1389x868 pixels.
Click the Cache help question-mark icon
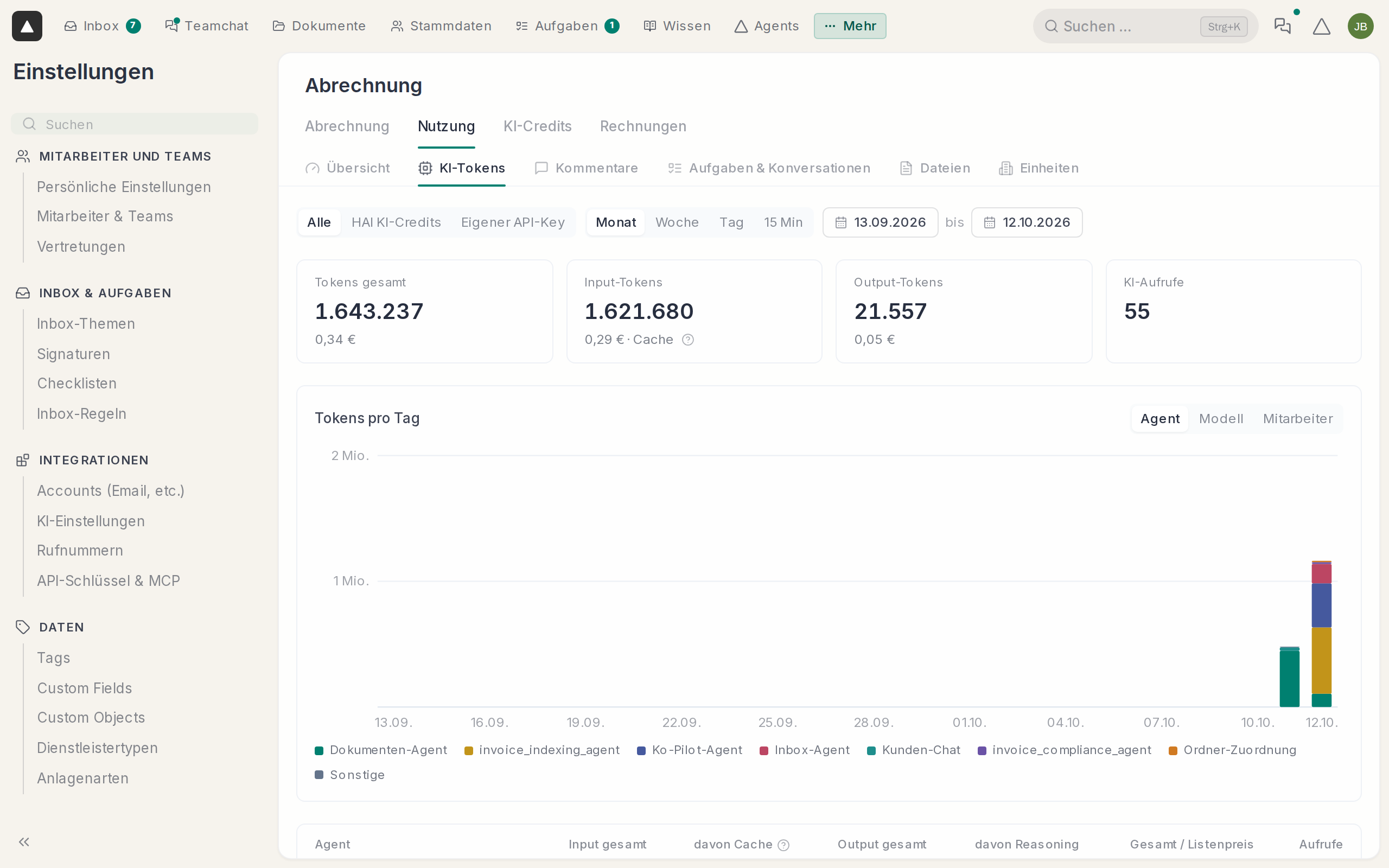(x=687, y=340)
